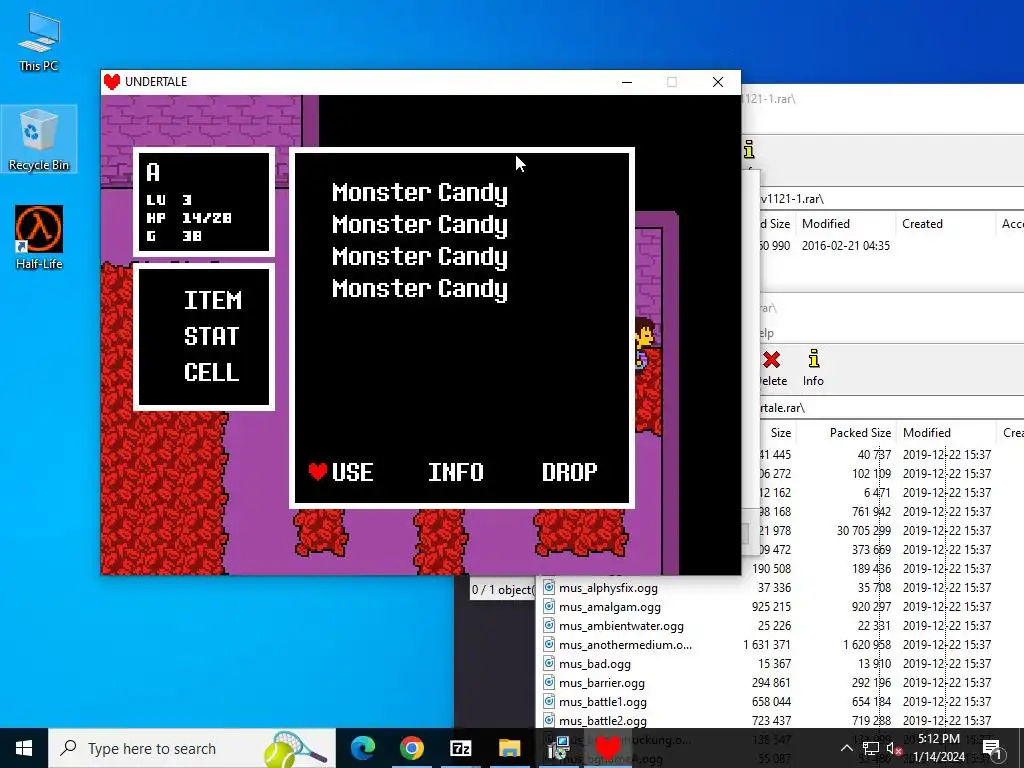The width and height of the screenshot is (1024, 768).
Task: Switch to 7-Zip in the taskbar
Action: coord(460,748)
